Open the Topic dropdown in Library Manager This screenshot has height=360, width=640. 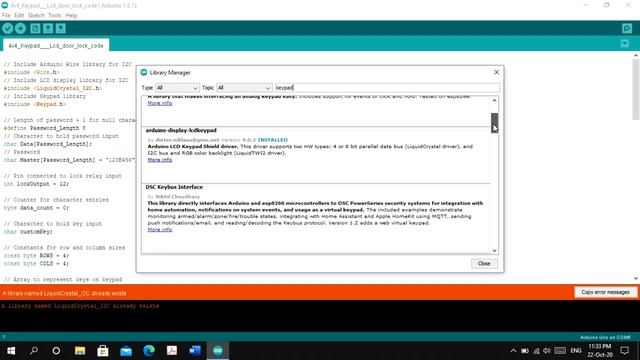(x=244, y=88)
